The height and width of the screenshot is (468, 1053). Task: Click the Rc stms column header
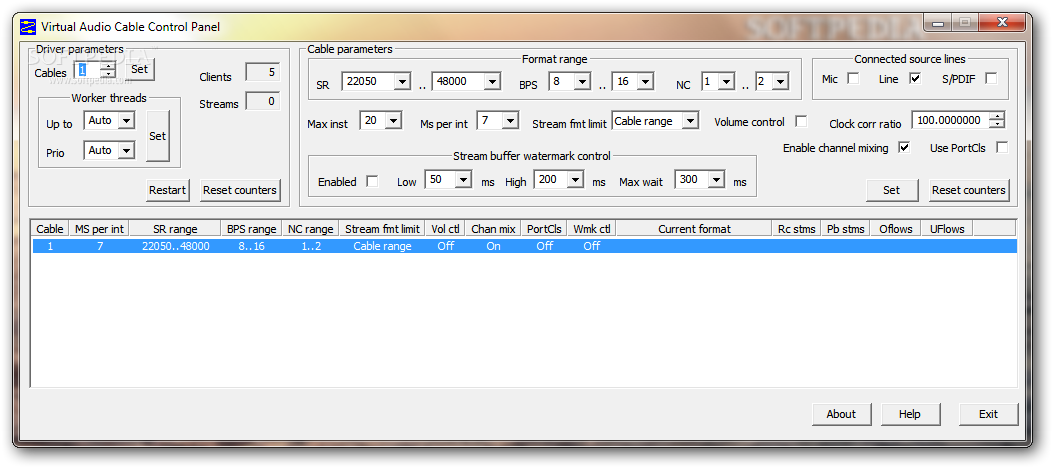[x=797, y=229]
